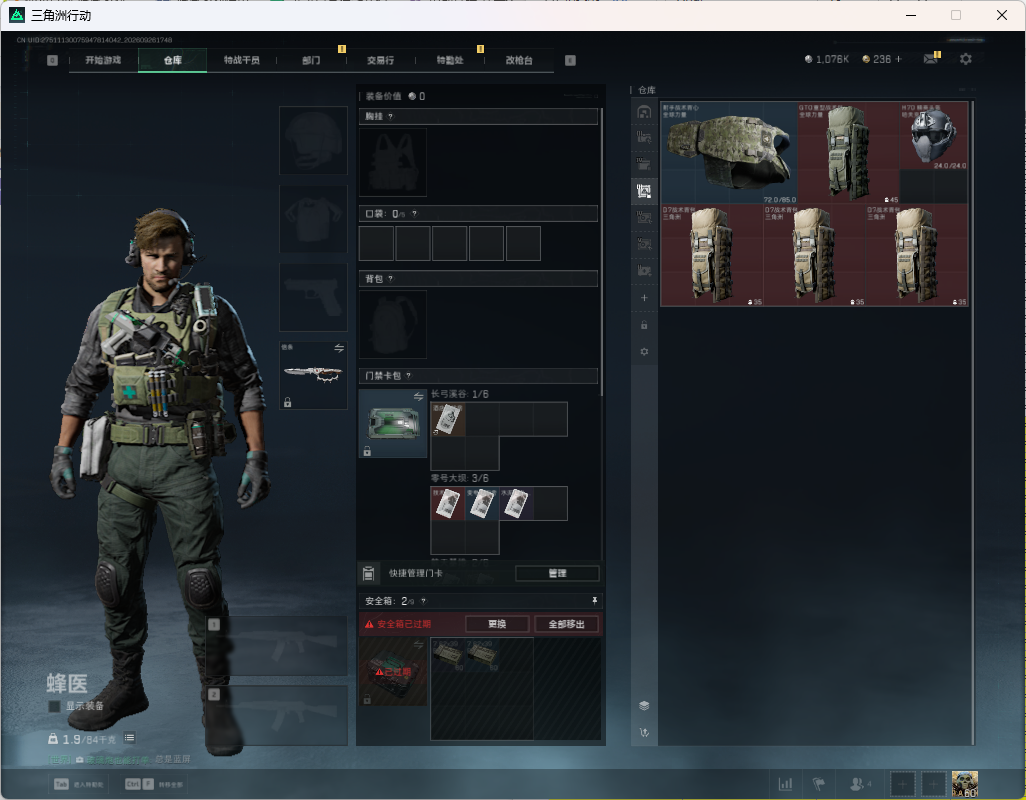The image size is (1026, 800).
Task: Open the mail inbox icon
Action: [x=930, y=59]
